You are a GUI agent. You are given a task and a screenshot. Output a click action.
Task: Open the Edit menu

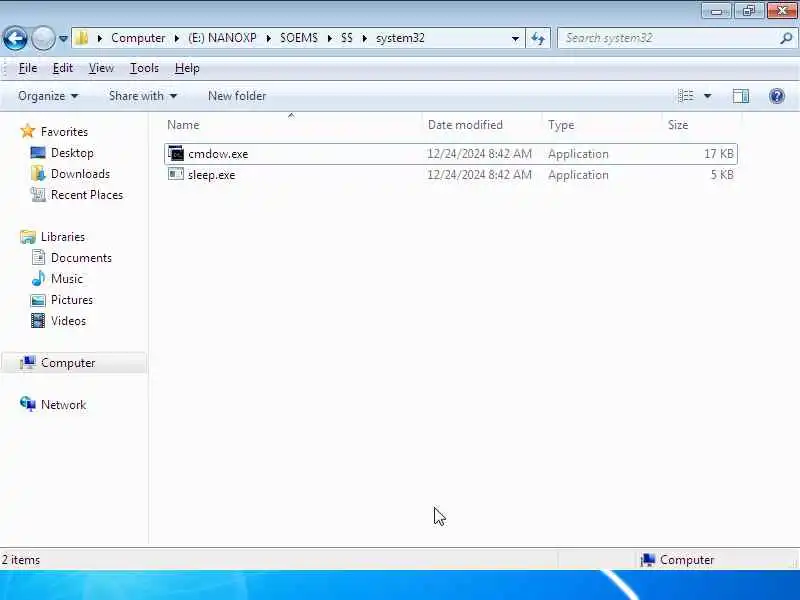(63, 68)
